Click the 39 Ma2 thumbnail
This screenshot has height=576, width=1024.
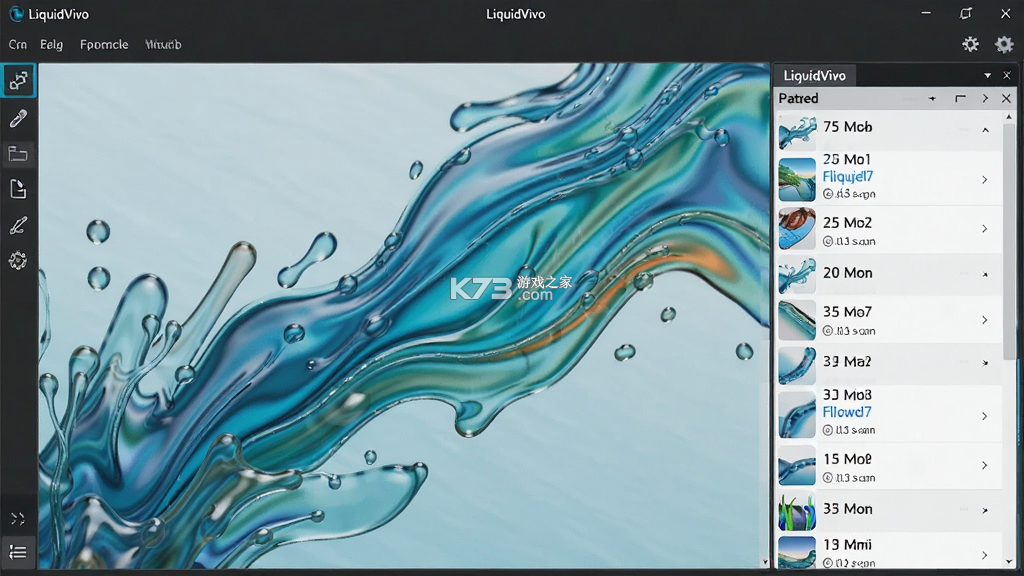tap(797, 365)
